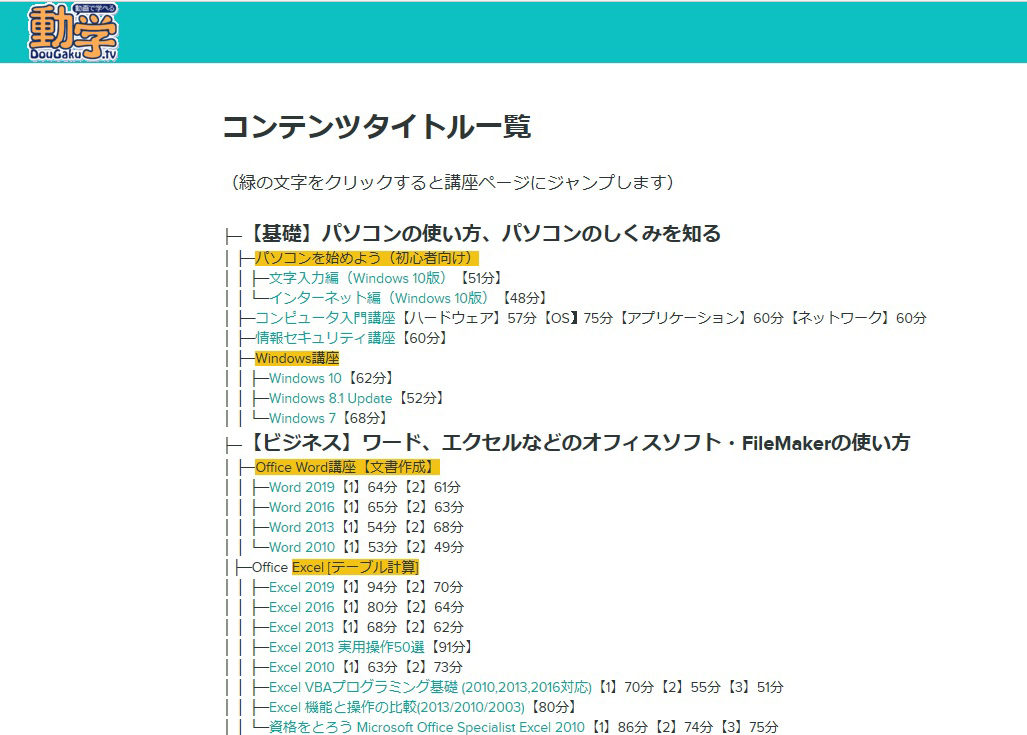The image size is (1027, 735).
Task: Click the highlighted Office Word講座【文書作成】 category
Action: click(x=346, y=467)
